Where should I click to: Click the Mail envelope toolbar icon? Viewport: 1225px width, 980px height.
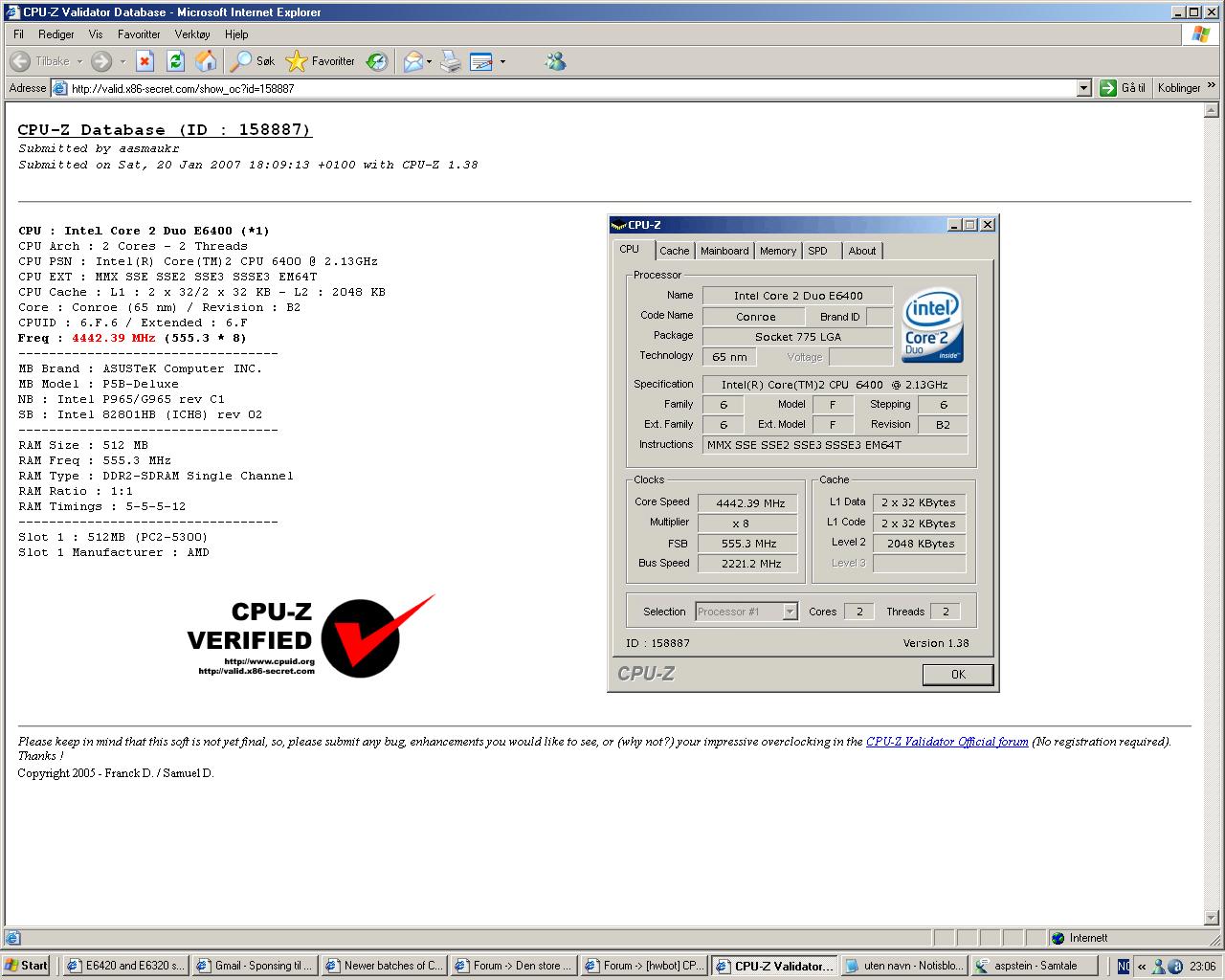coord(412,61)
